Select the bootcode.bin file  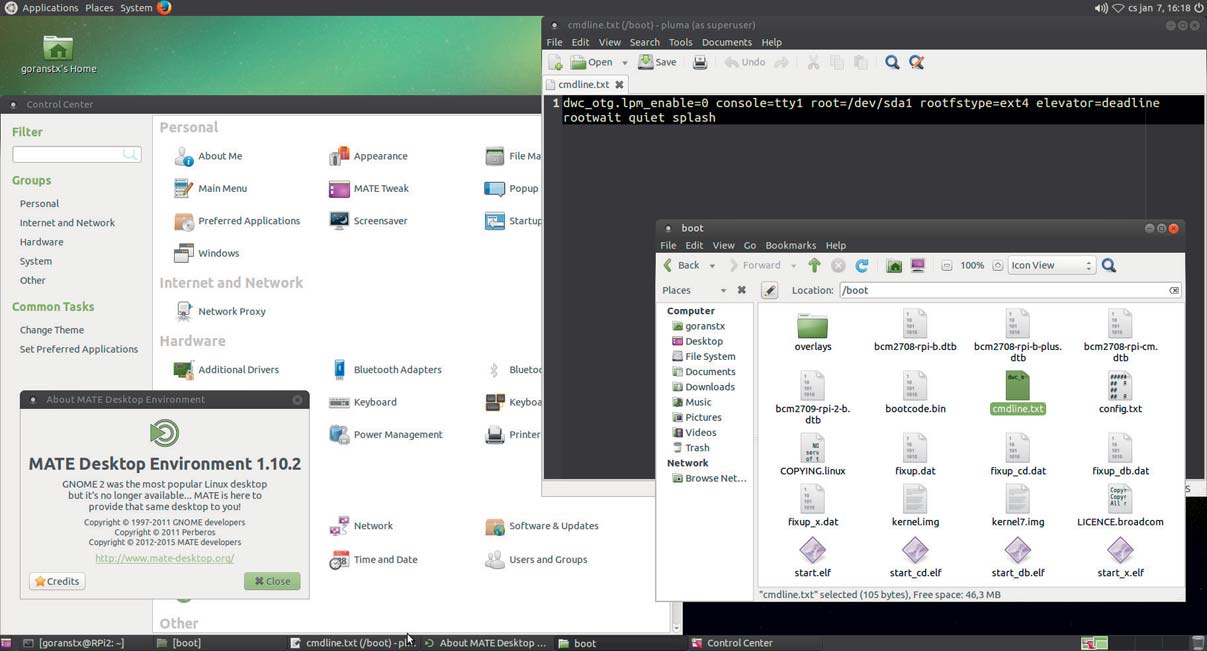click(x=915, y=392)
